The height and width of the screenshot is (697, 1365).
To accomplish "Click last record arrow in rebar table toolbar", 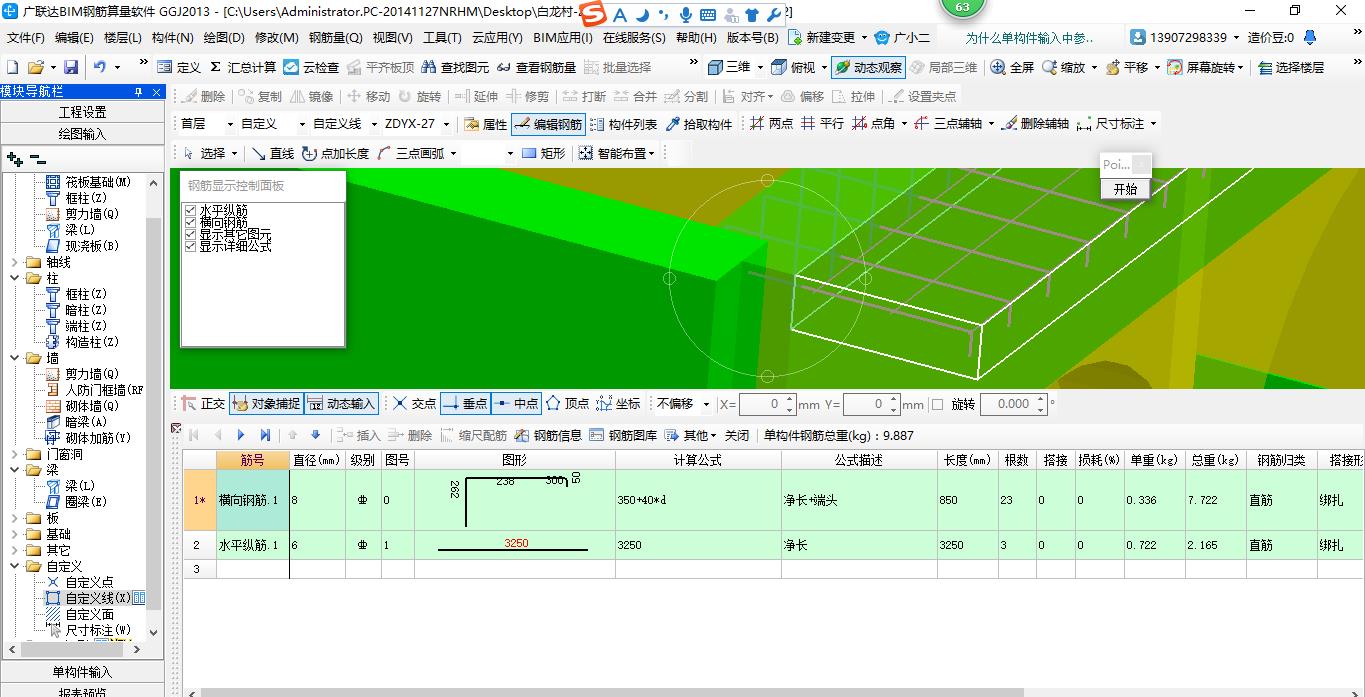I will pyautogui.click(x=265, y=435).
